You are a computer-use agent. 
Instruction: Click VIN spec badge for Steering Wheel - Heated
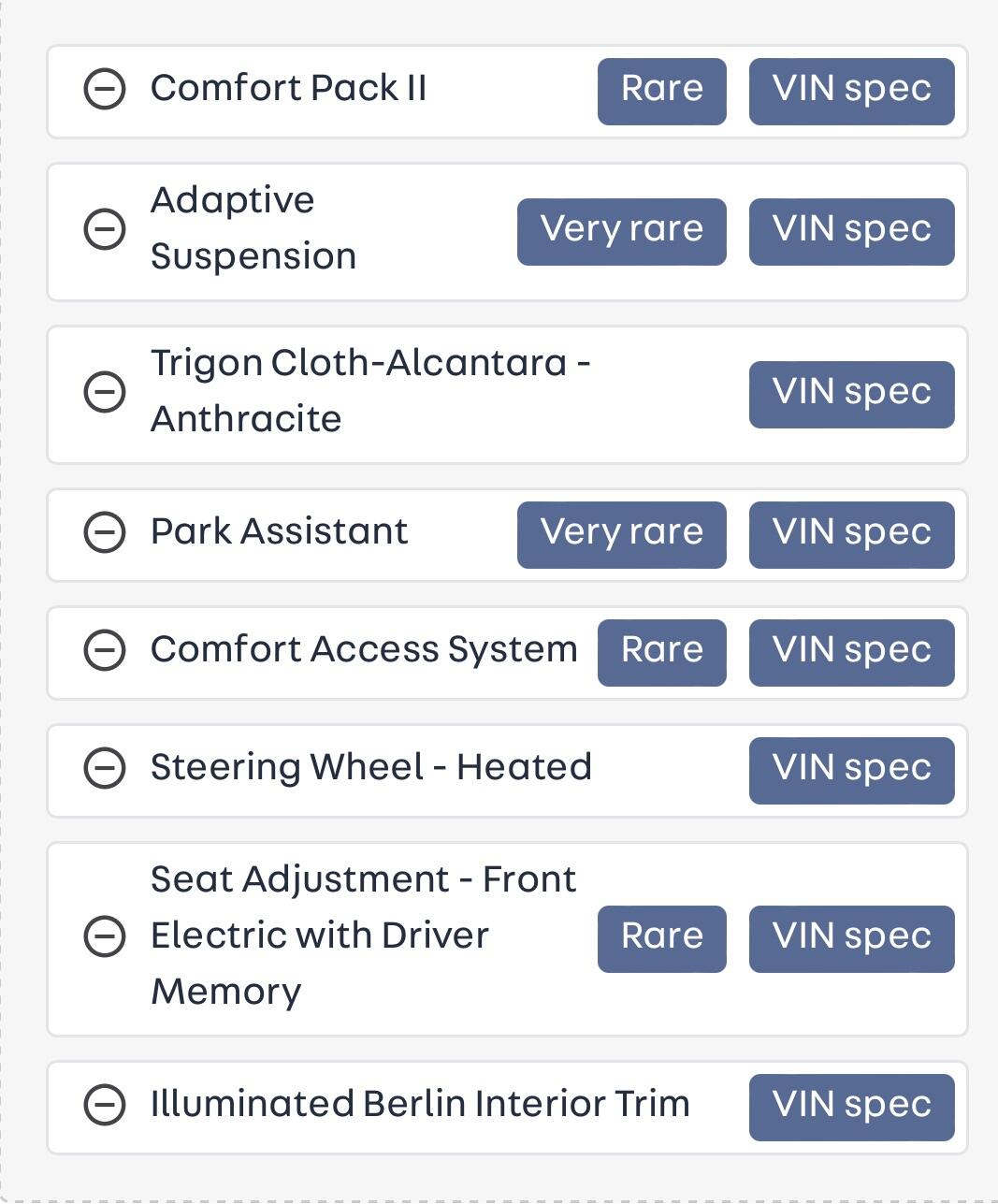pyautogui.click(x=851, y=770)
